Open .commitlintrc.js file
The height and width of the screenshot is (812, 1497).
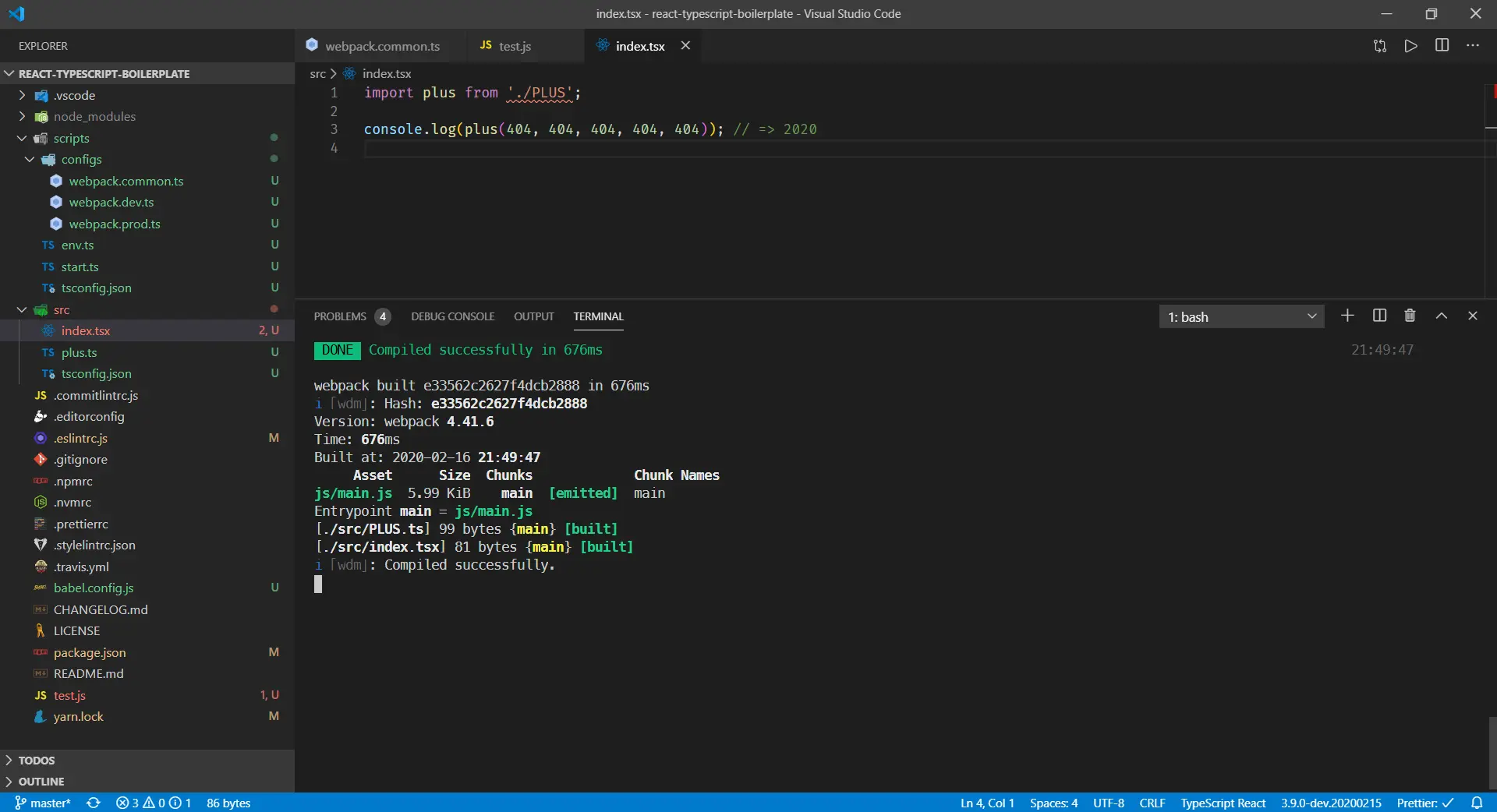(x=147, y=395)
